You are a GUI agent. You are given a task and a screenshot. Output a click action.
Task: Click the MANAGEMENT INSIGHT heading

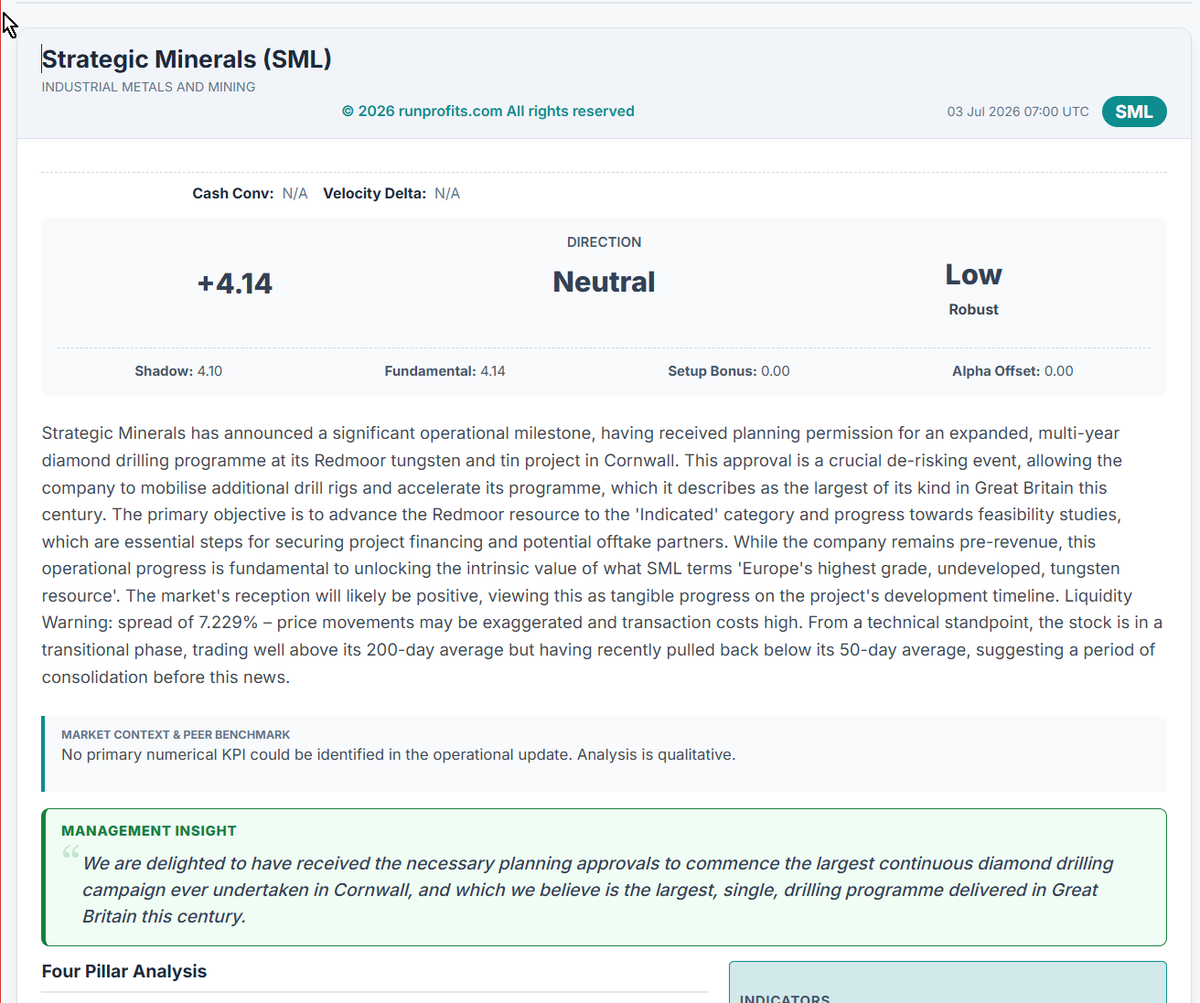[149, 830]
